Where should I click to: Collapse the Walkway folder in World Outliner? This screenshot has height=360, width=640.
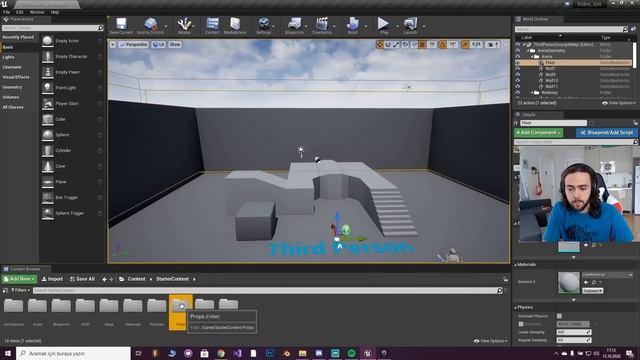pyautogui.click(x=532, y=93)
